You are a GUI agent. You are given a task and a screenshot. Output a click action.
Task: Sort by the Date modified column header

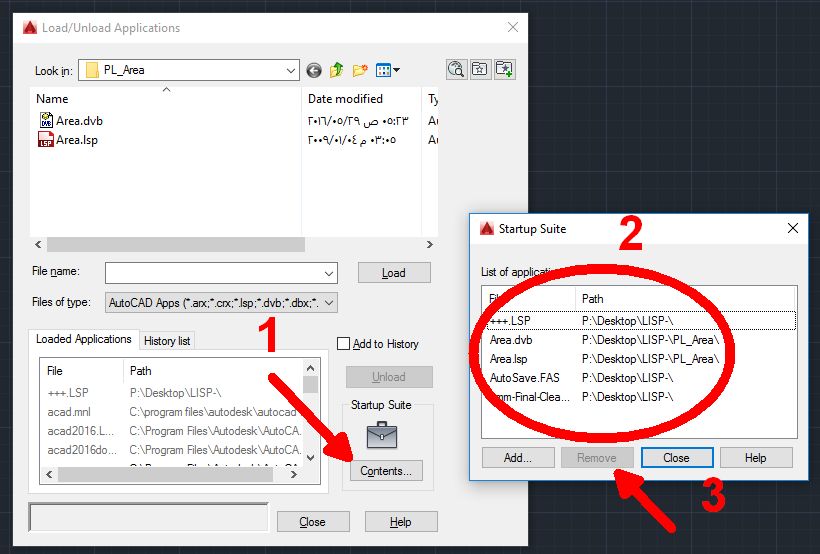[361, 98]
